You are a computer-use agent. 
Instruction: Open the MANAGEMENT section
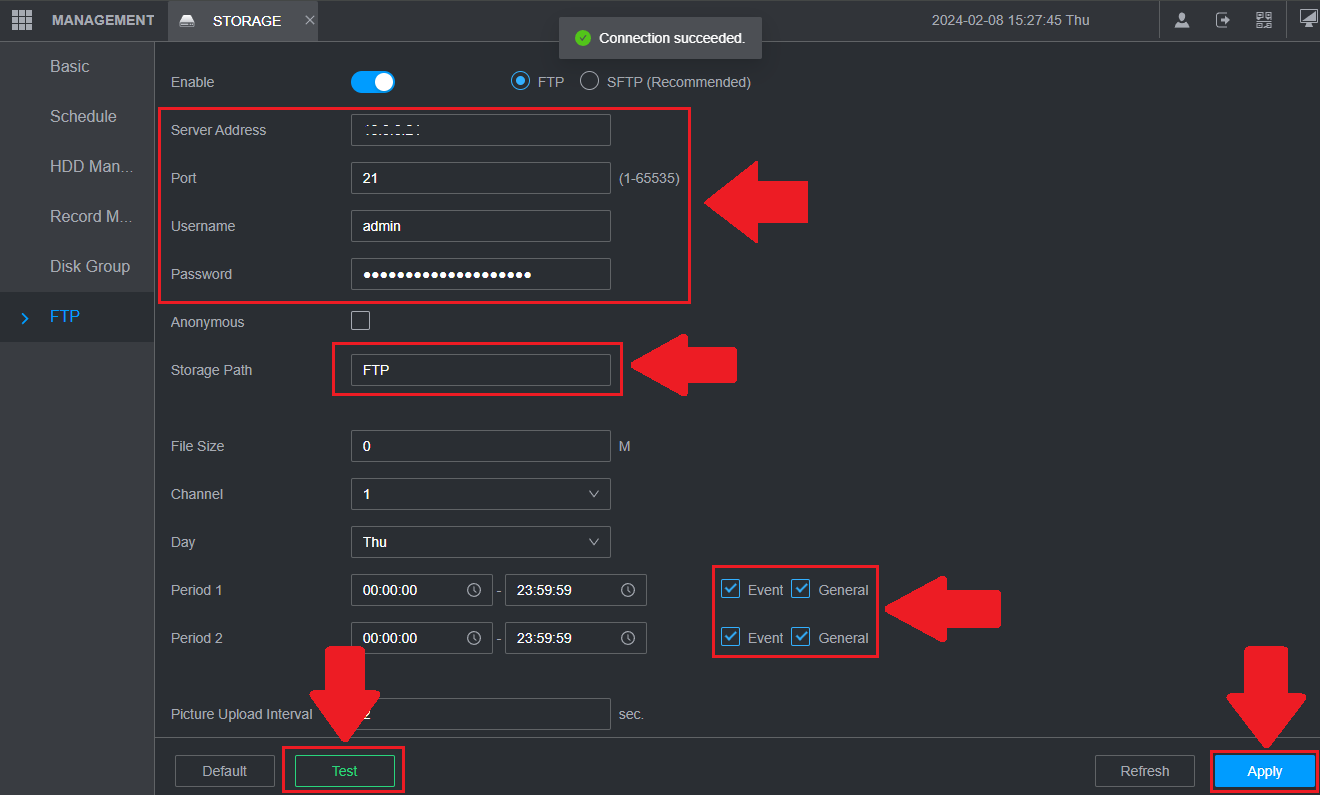click(103, 20)
